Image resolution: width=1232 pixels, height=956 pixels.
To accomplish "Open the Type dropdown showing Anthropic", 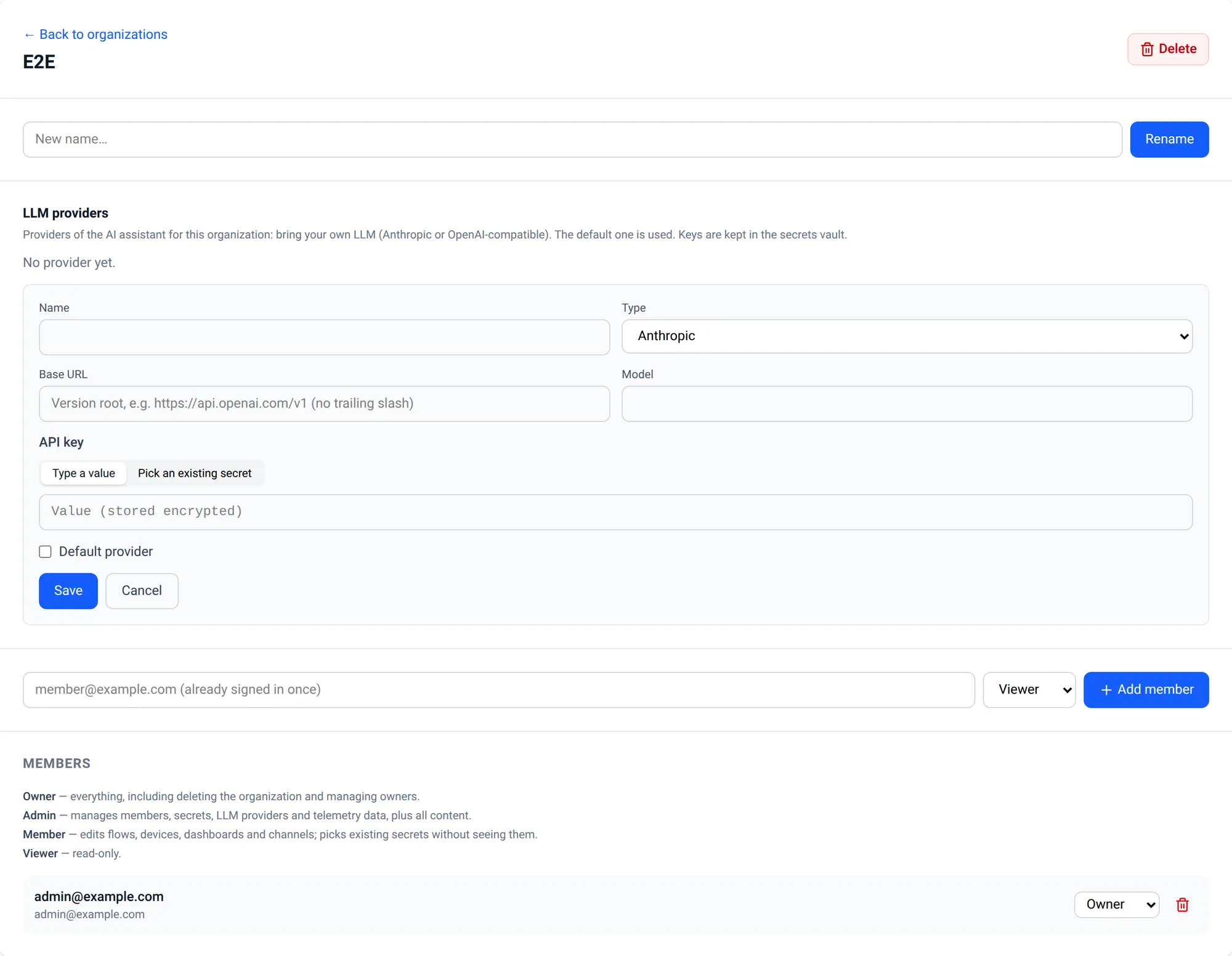I will [x=907, y=336].
